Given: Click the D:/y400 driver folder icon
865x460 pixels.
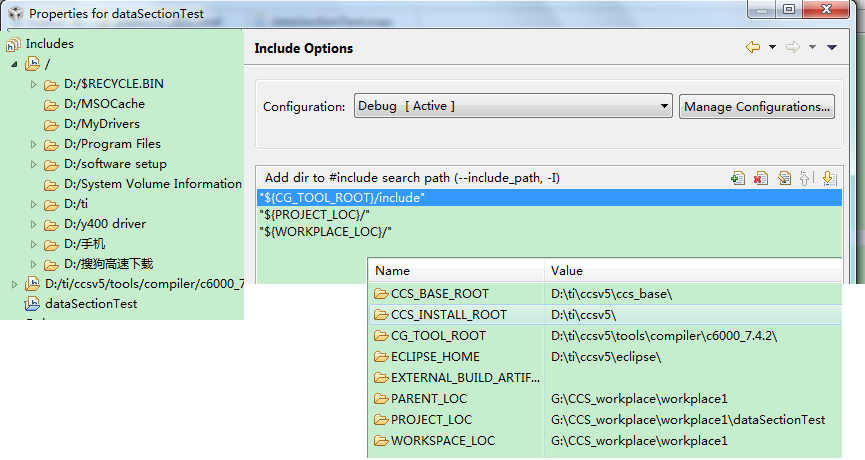Looking at the screenshot, I should click(x=51, y=225).
